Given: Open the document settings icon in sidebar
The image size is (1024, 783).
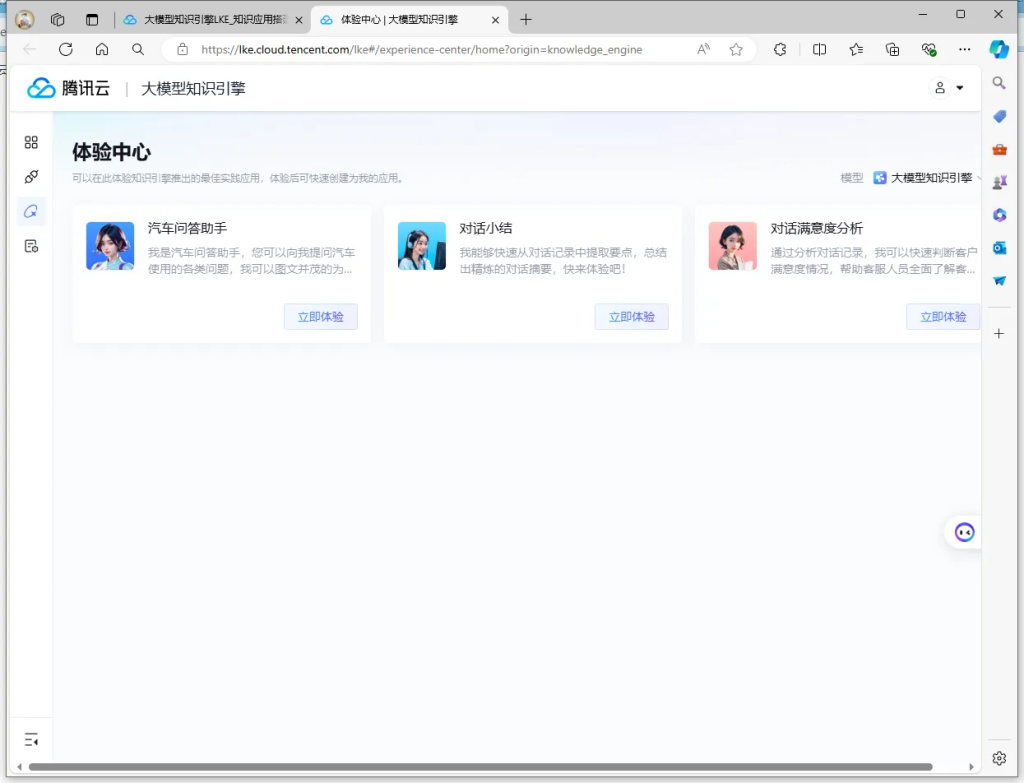Looking at the screenshot, I should click(x=31, y=246).
